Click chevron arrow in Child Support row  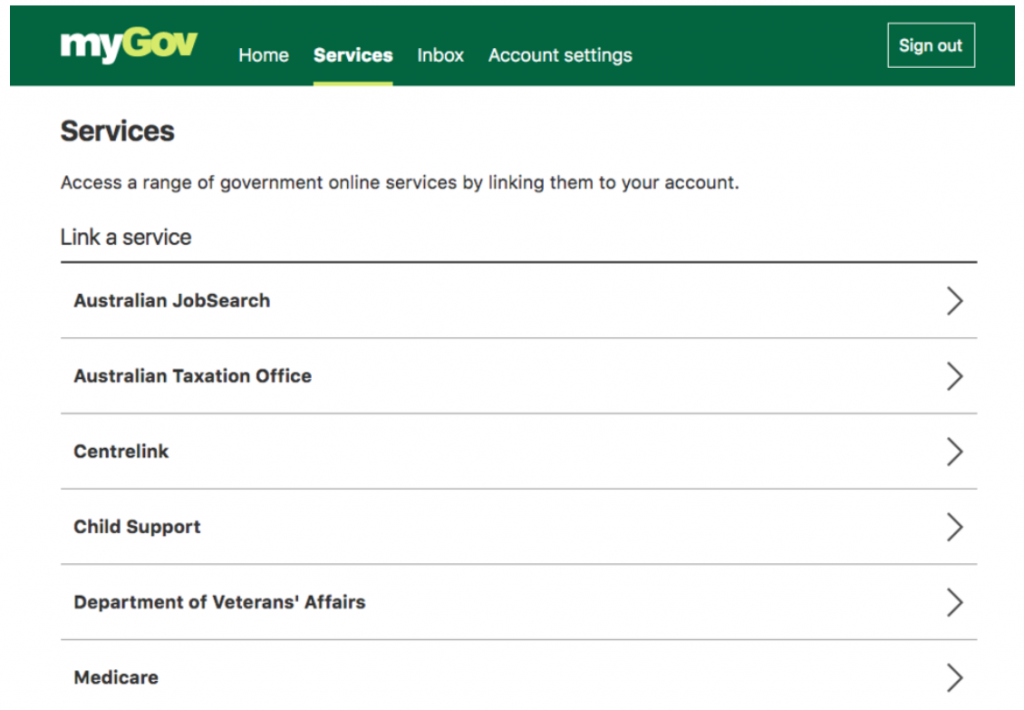coord(955,527)
